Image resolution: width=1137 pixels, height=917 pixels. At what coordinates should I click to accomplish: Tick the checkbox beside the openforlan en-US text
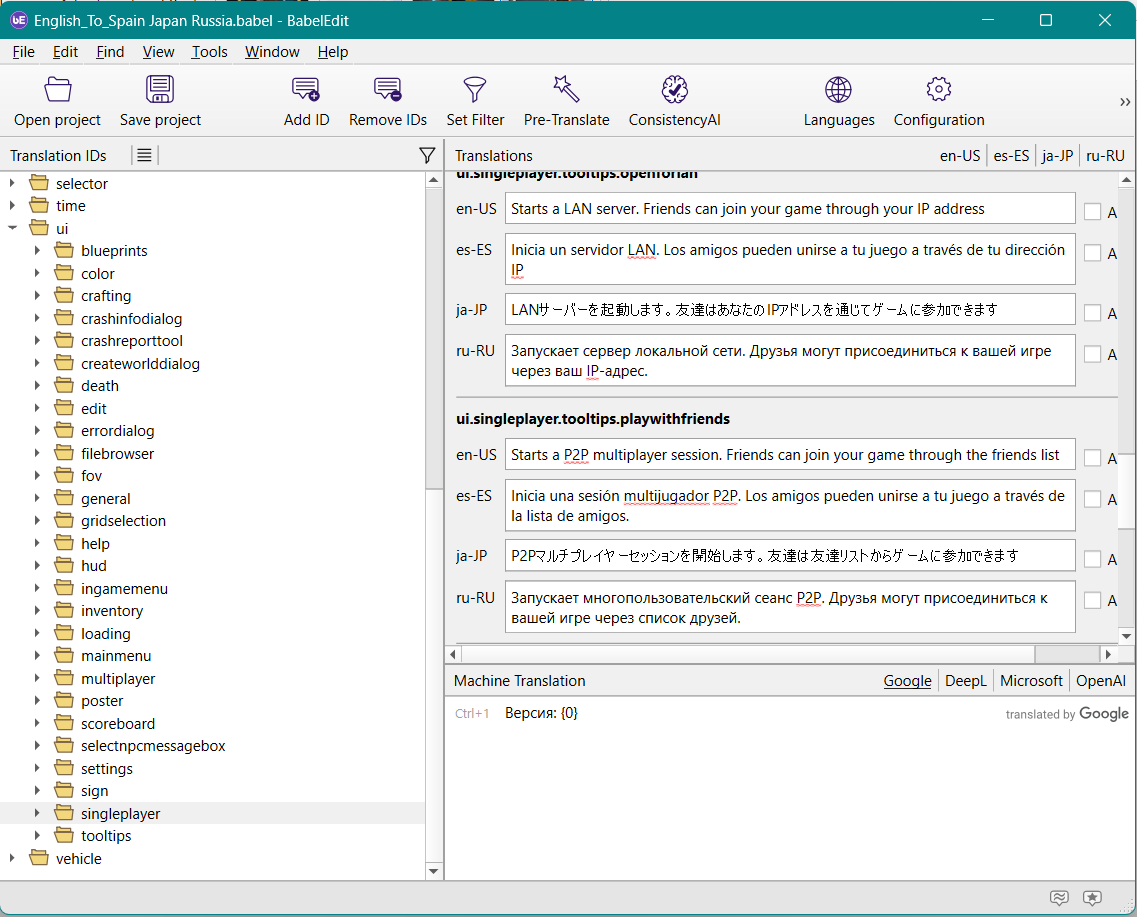1092,211
